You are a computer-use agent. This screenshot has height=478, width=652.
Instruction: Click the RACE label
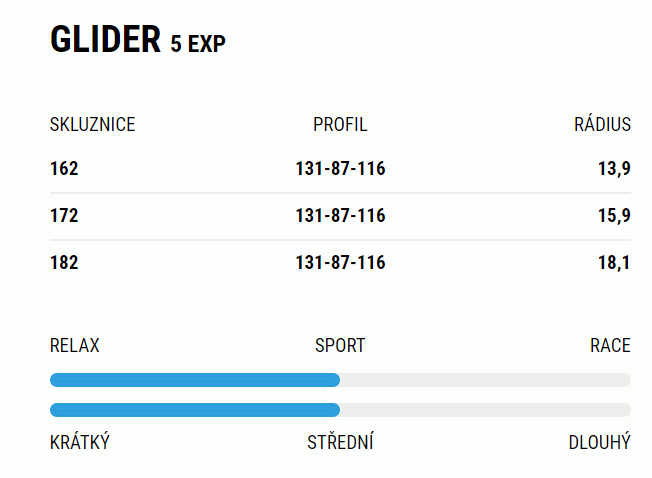[610, 345]
